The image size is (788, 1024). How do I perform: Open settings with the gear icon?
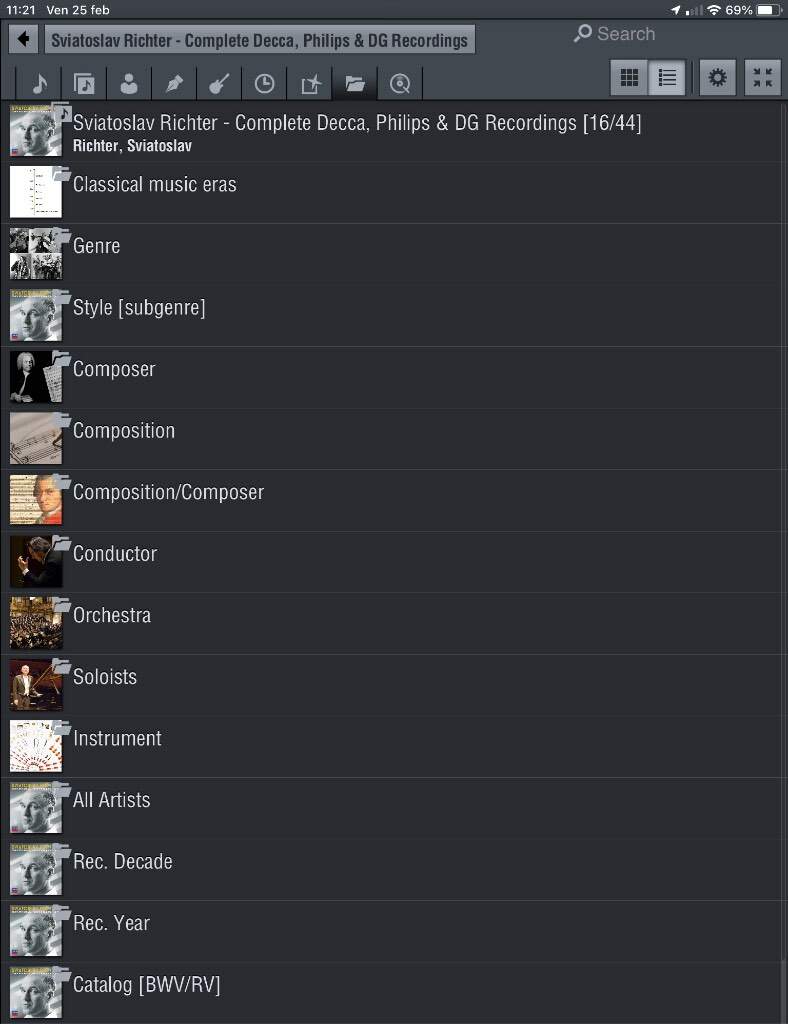(x=717, y=78)
